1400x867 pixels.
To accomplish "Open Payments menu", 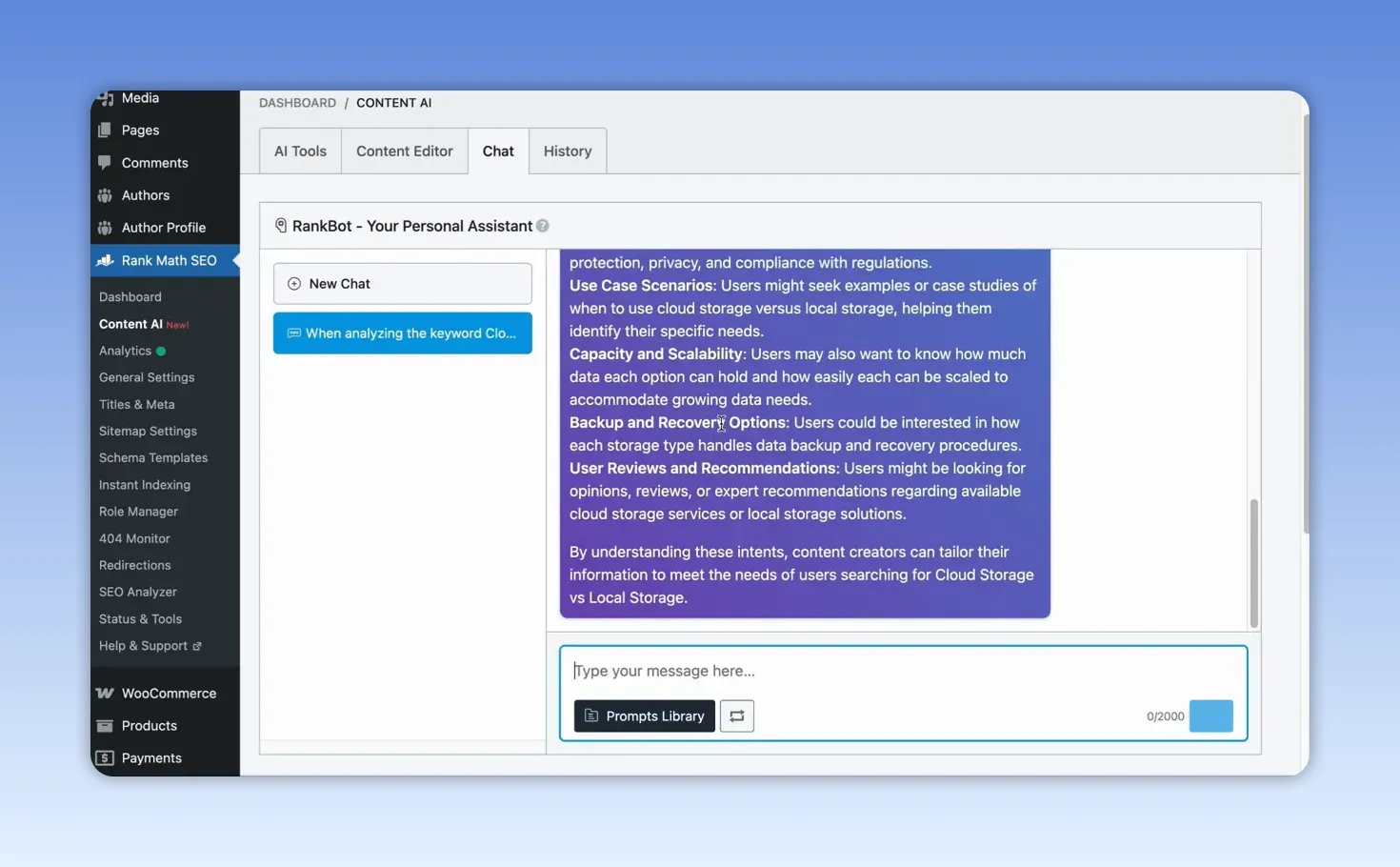I will click(165, 758).
